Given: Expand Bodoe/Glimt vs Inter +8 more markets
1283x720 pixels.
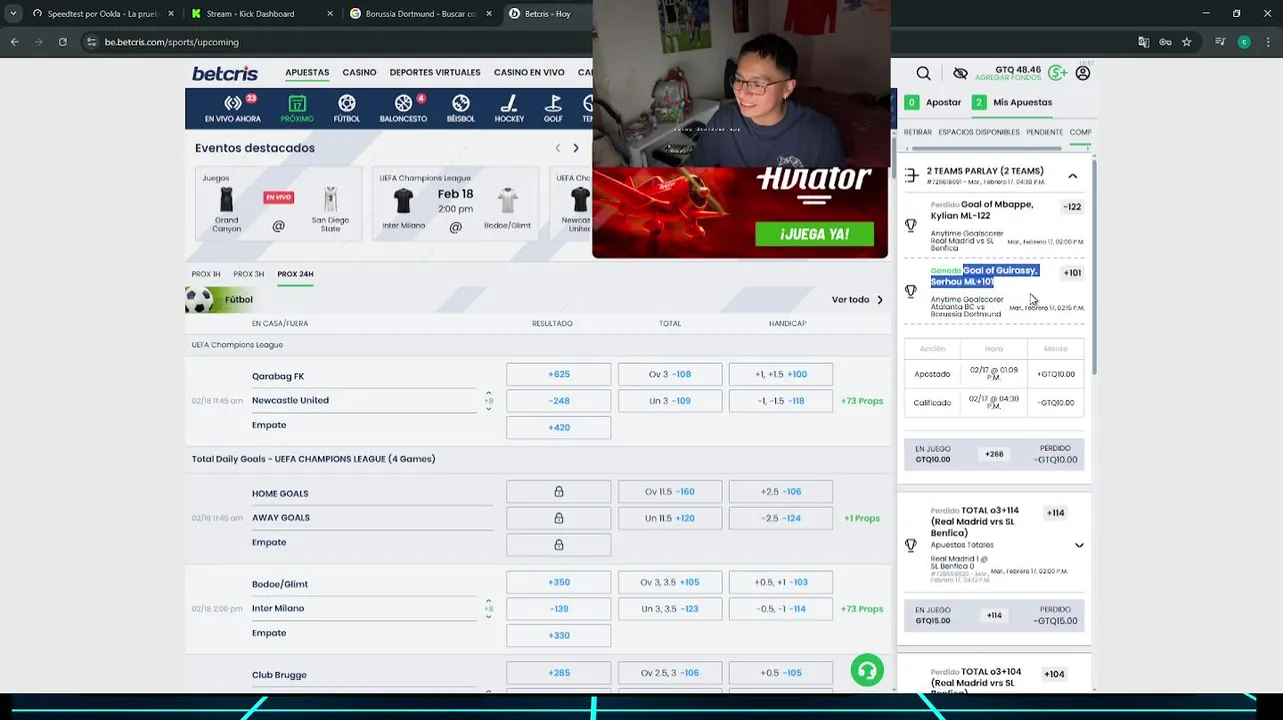Looking at the screenshot, I should click(489, 608).
